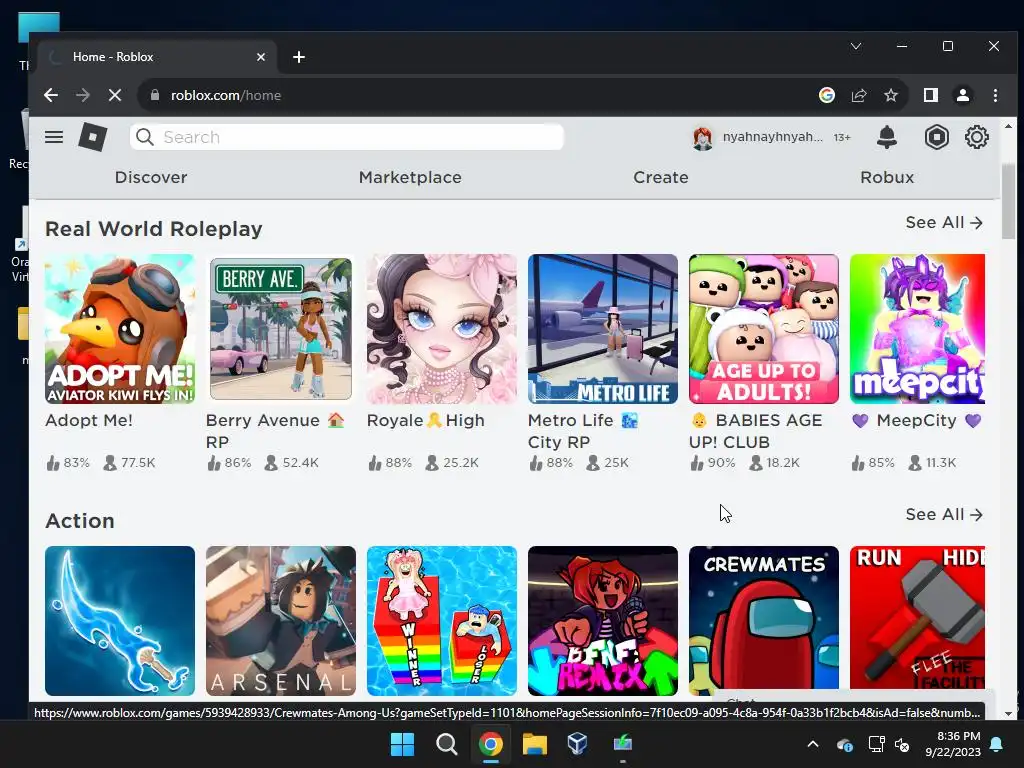Image resolution: width=1024 pixels, height=768 pixels.
Task: Stop page loading with the X button
Action: coord(115,95)
